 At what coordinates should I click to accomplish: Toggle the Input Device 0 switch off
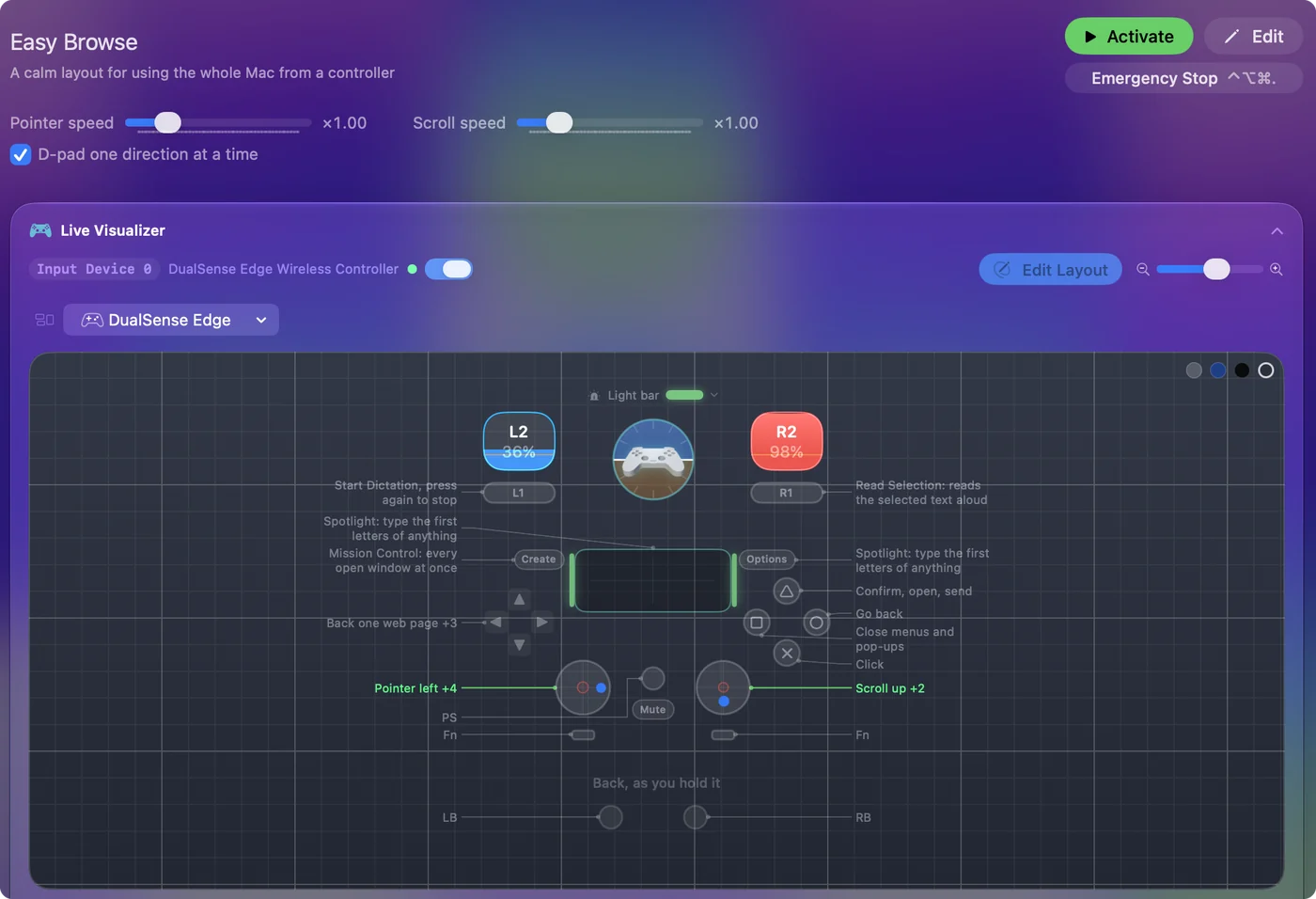point(448,269)
